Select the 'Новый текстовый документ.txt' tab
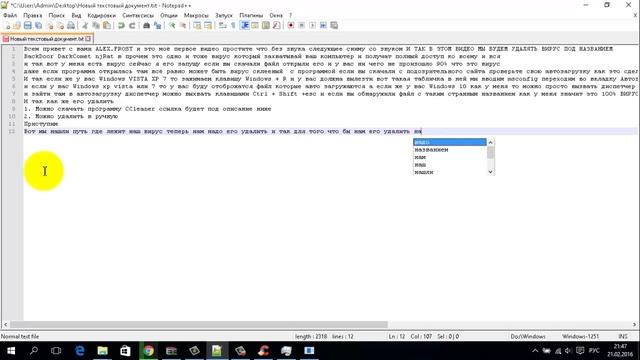640x360 pixels. [x=47, y=39]
